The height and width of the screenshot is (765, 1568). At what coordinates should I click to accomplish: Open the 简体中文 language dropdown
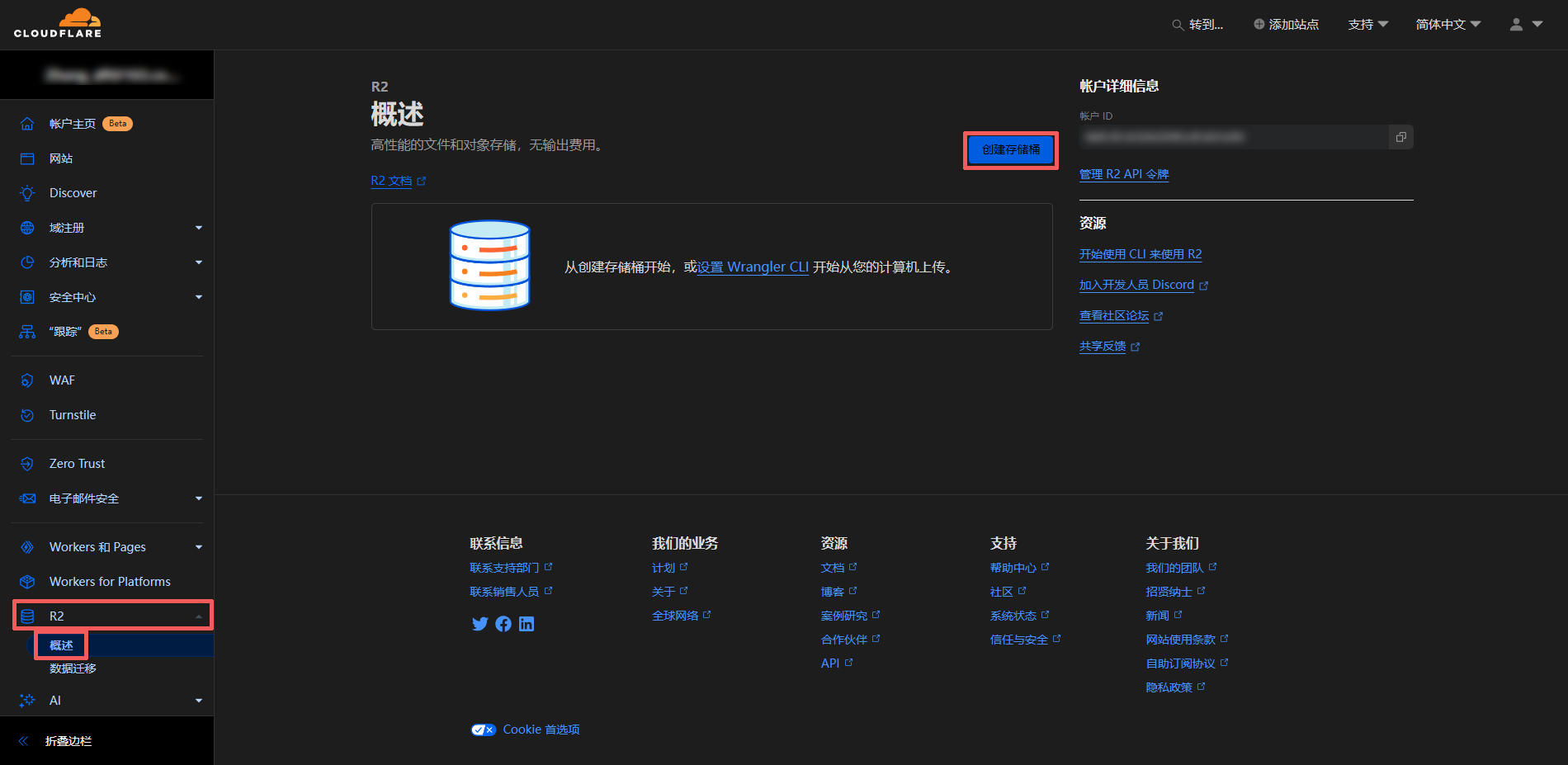coord(1448,25)
